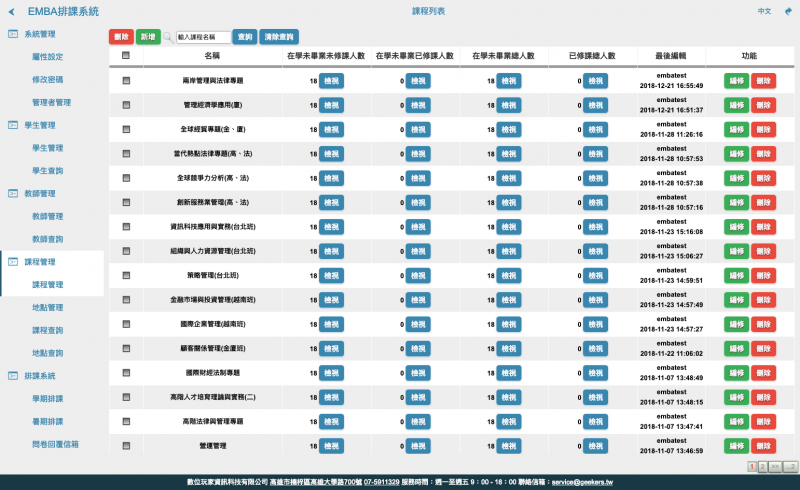Image resolution: width=800 pixels, height=490 pixels.
Task: Click the 清除查詢 button
Action: pos(279,37)
